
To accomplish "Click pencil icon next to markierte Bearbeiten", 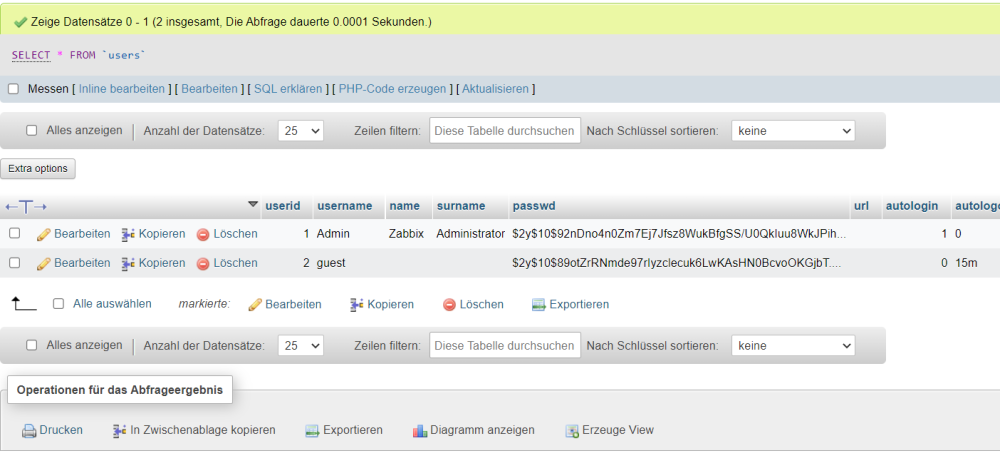I will click(x=255, y=305).
